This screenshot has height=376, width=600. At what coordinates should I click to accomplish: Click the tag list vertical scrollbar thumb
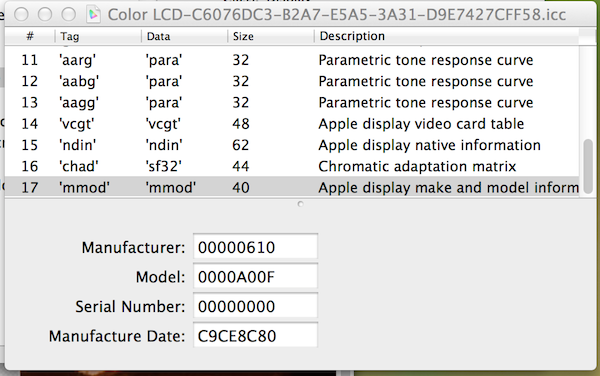point(588,167)
